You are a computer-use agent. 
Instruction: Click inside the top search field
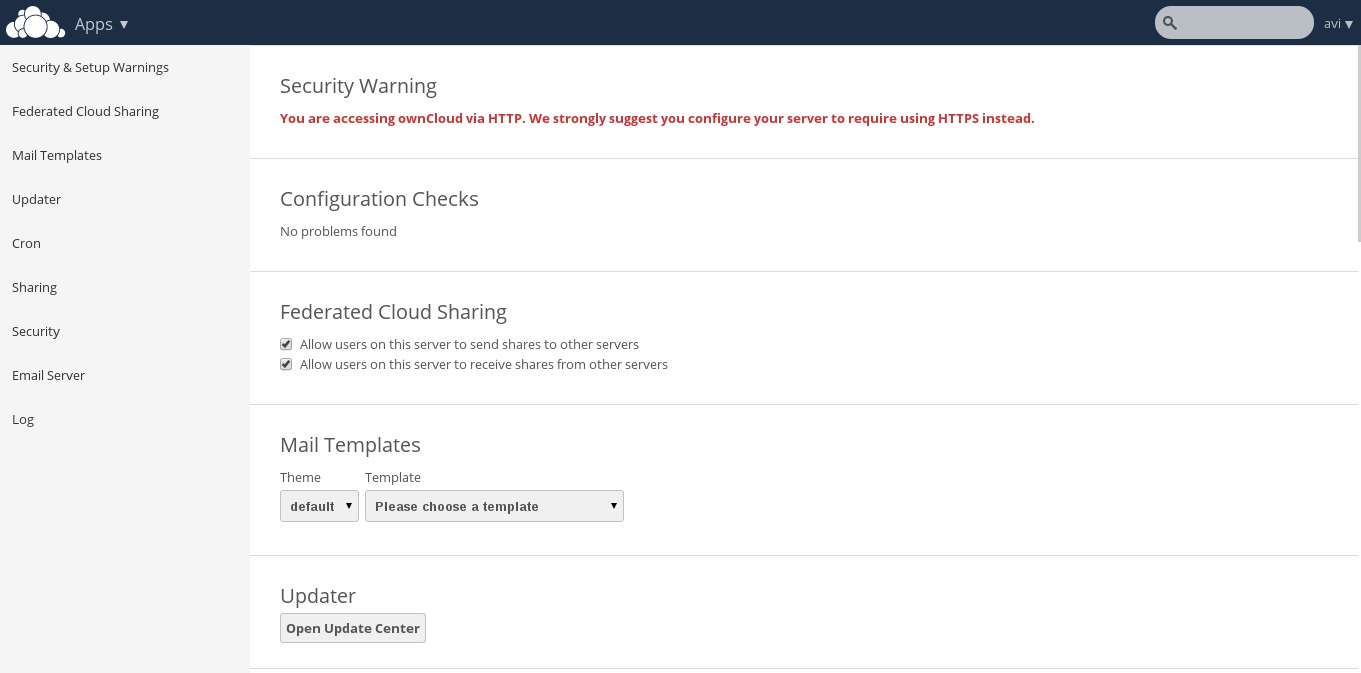click(x=1243, y=23)
